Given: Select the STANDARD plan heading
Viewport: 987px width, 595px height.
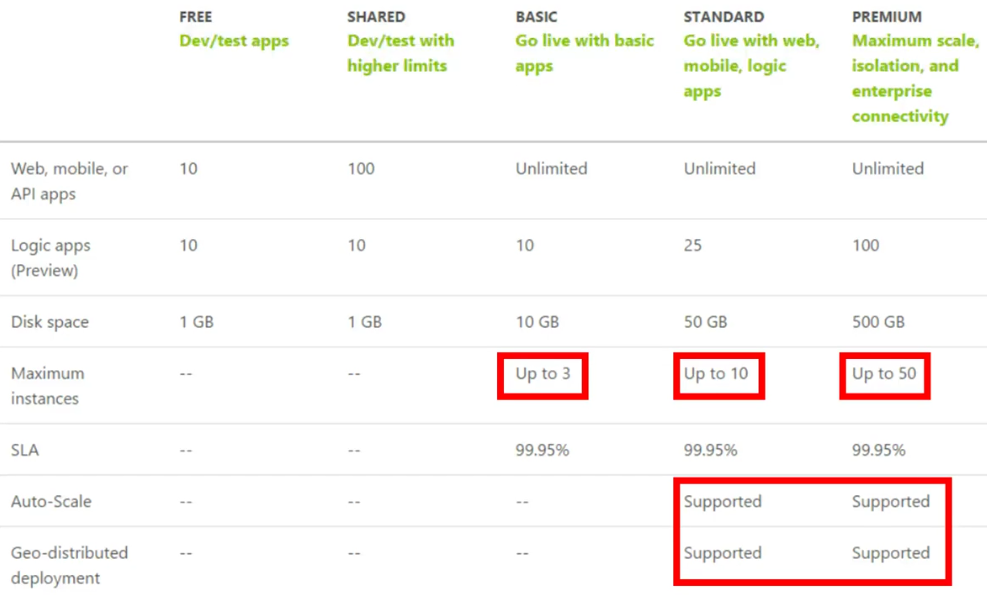Looking at the screenshot, I should click(724, 17).
